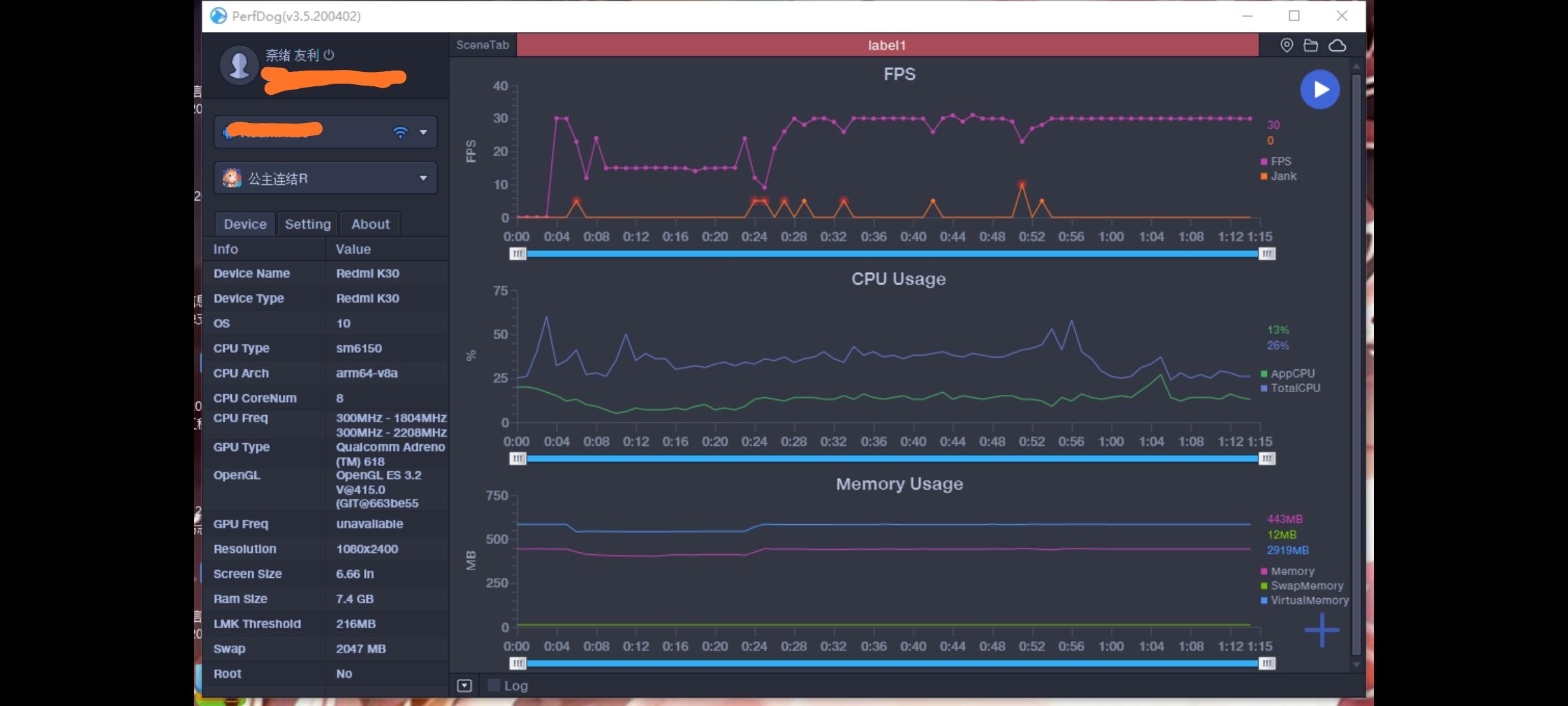Expand the 公主连结R app dropdown
1568x706 pixels.
[423, 178]
